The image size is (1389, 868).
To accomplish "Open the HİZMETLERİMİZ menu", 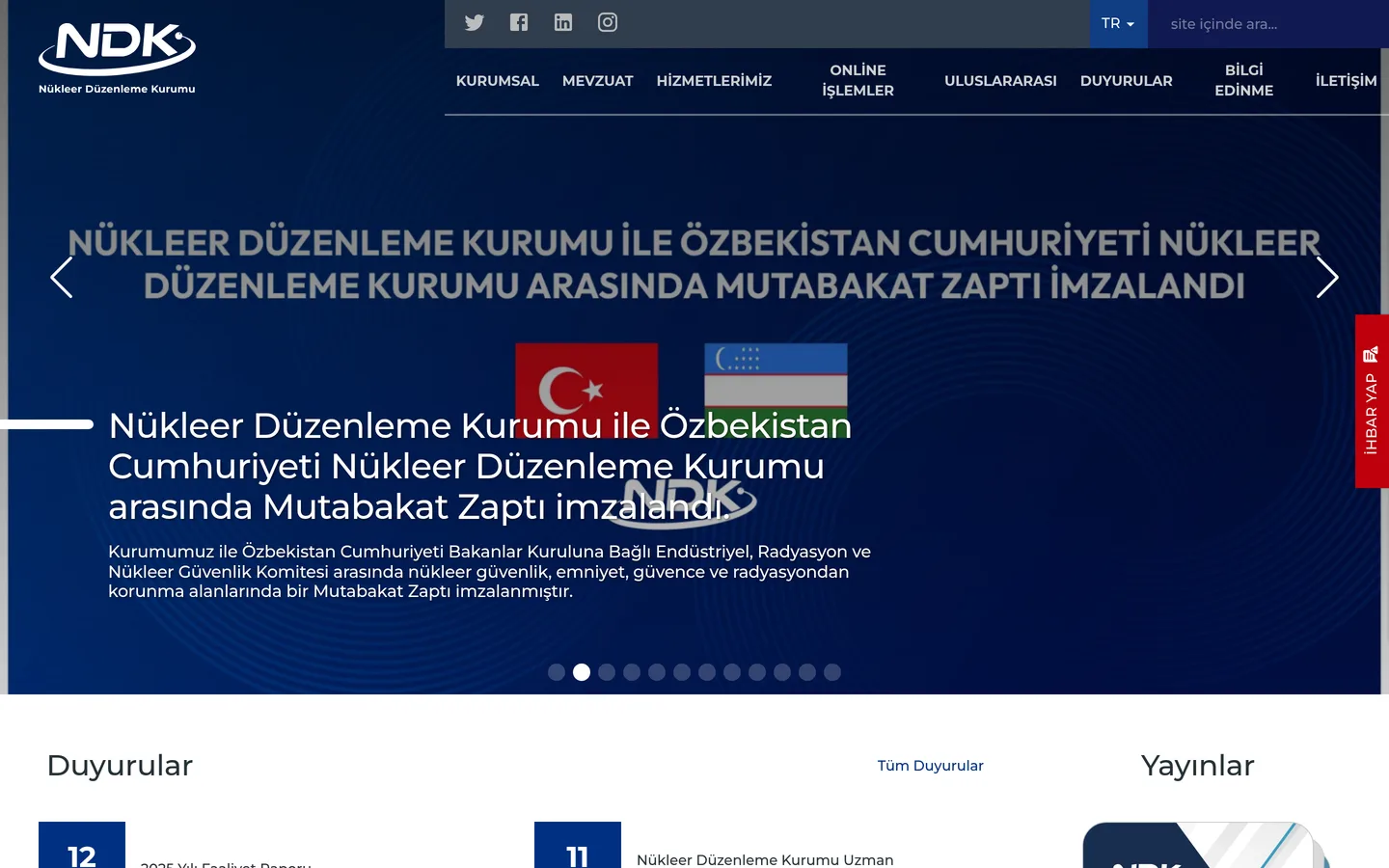I will tap(714, 81).
